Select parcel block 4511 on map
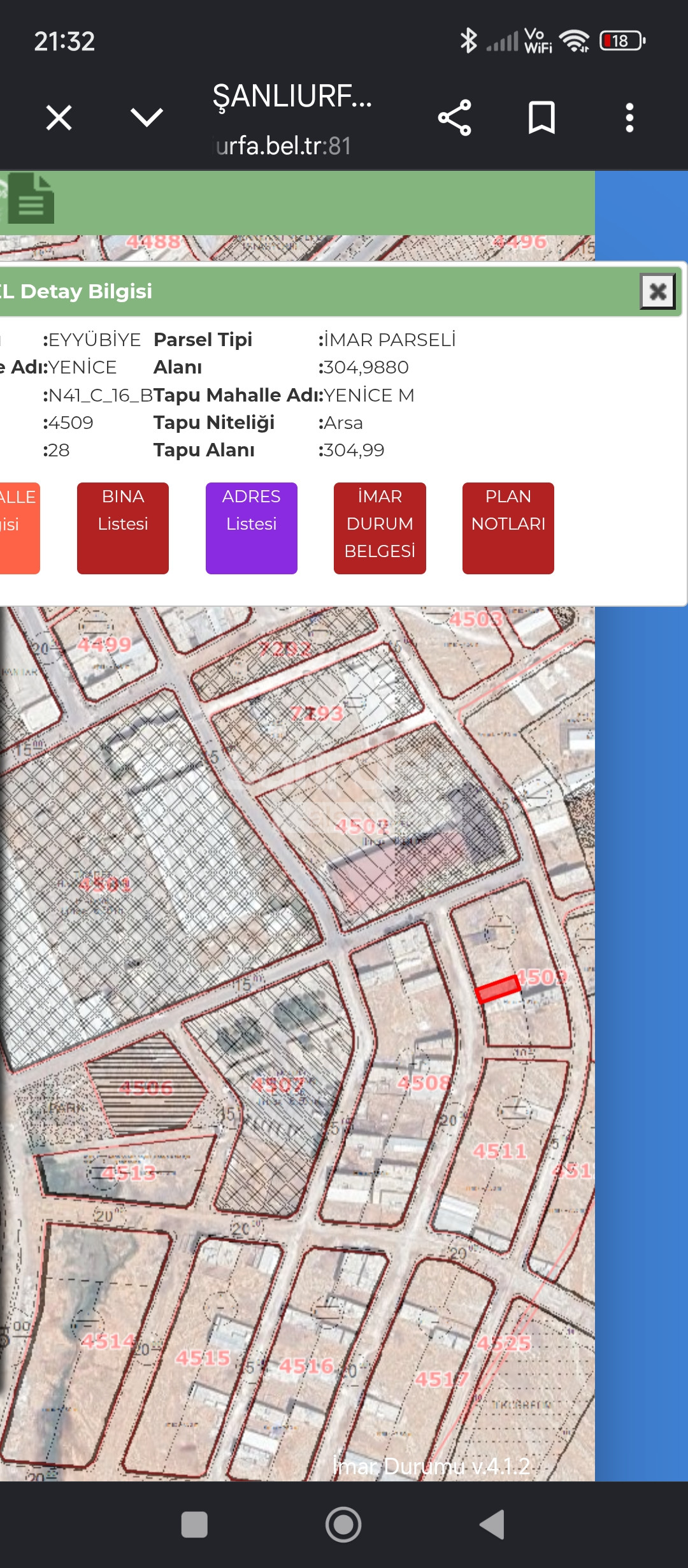The image size is (688, 1568). pyautogui.click(x=500, y=1151)
